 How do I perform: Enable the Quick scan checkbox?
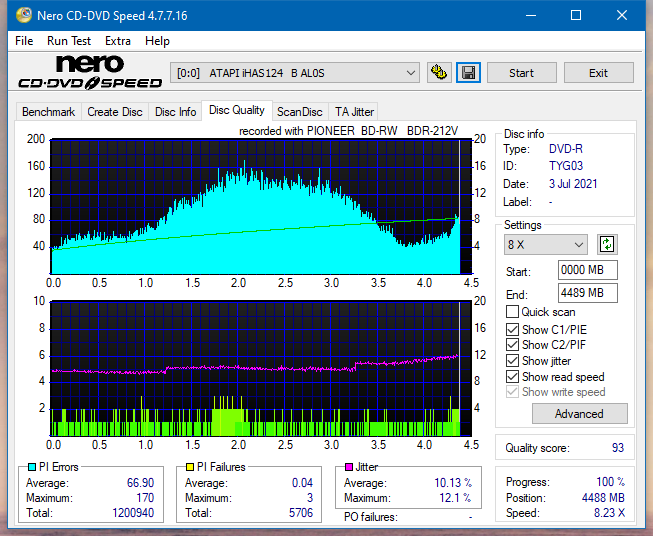point(512,312)
